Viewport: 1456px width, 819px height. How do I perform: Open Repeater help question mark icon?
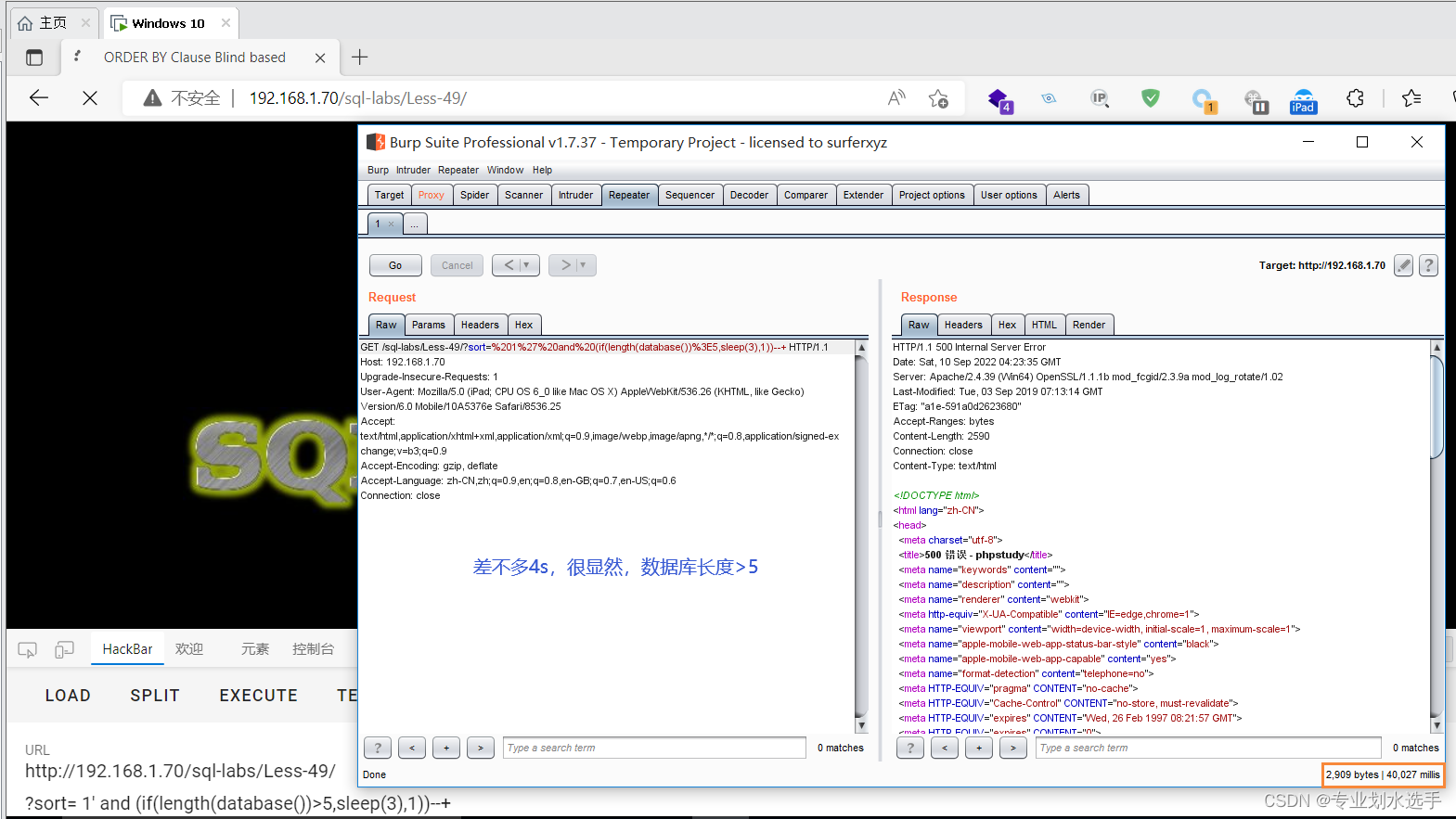point(1429,265)
